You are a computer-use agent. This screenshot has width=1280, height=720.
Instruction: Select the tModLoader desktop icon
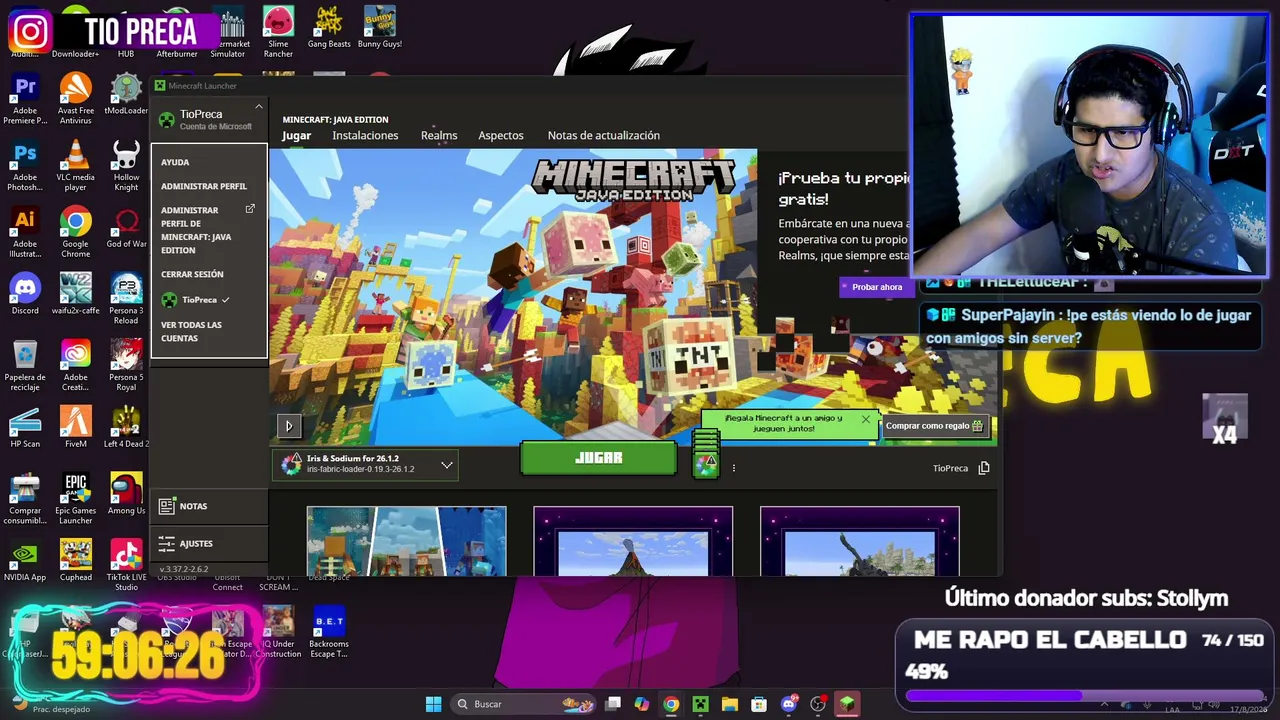tap(126, 94)
